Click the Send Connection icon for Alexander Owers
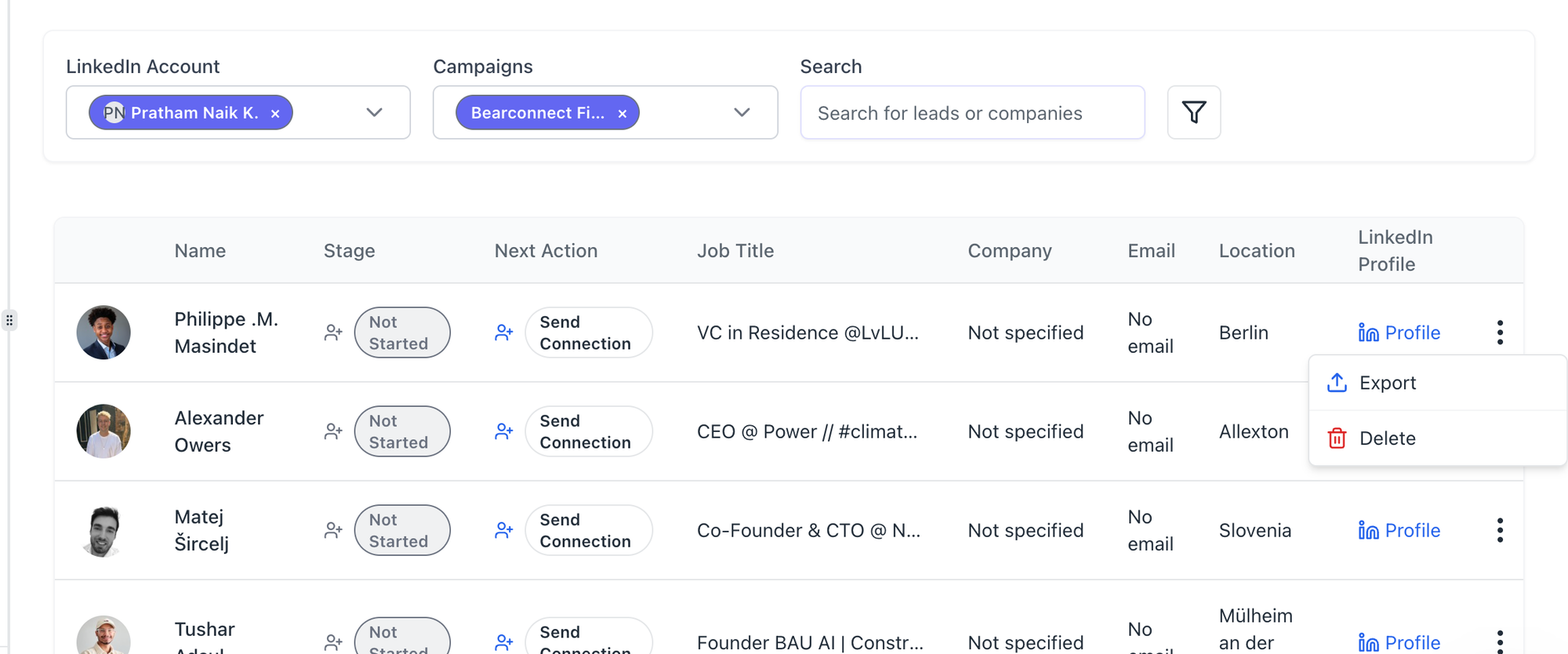This screenshot has width=1568, height=654. tap(503, 431)
